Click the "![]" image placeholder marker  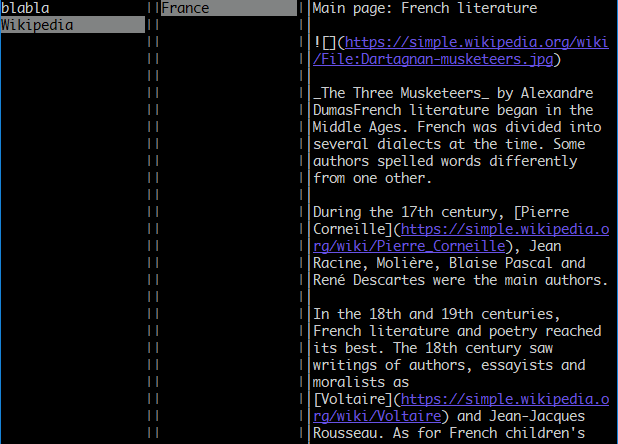(x=325, y=42)
